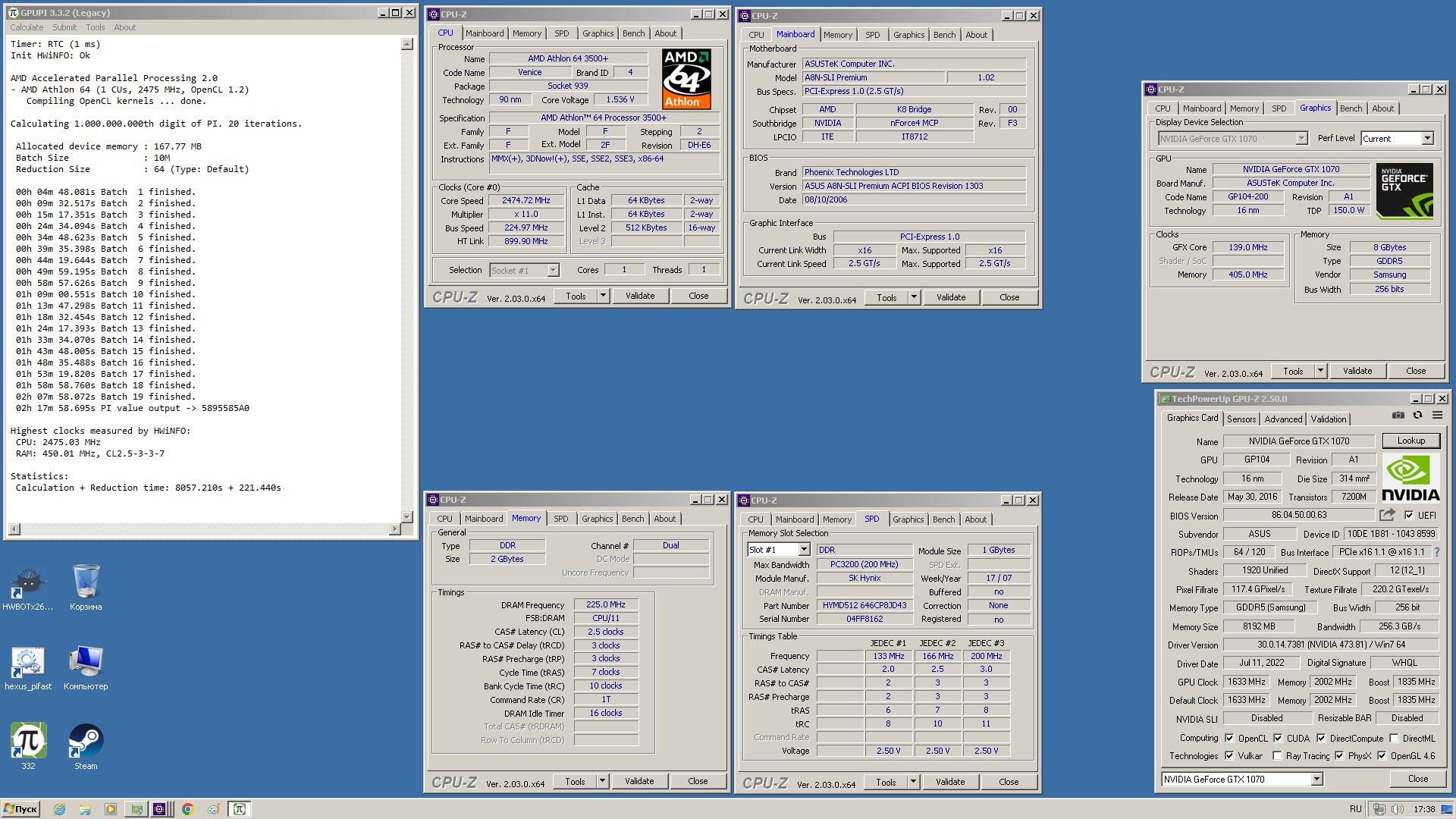1456x819 pixels.
Task: Click the Close button in GPU-Z
Action: [1417, 779]
